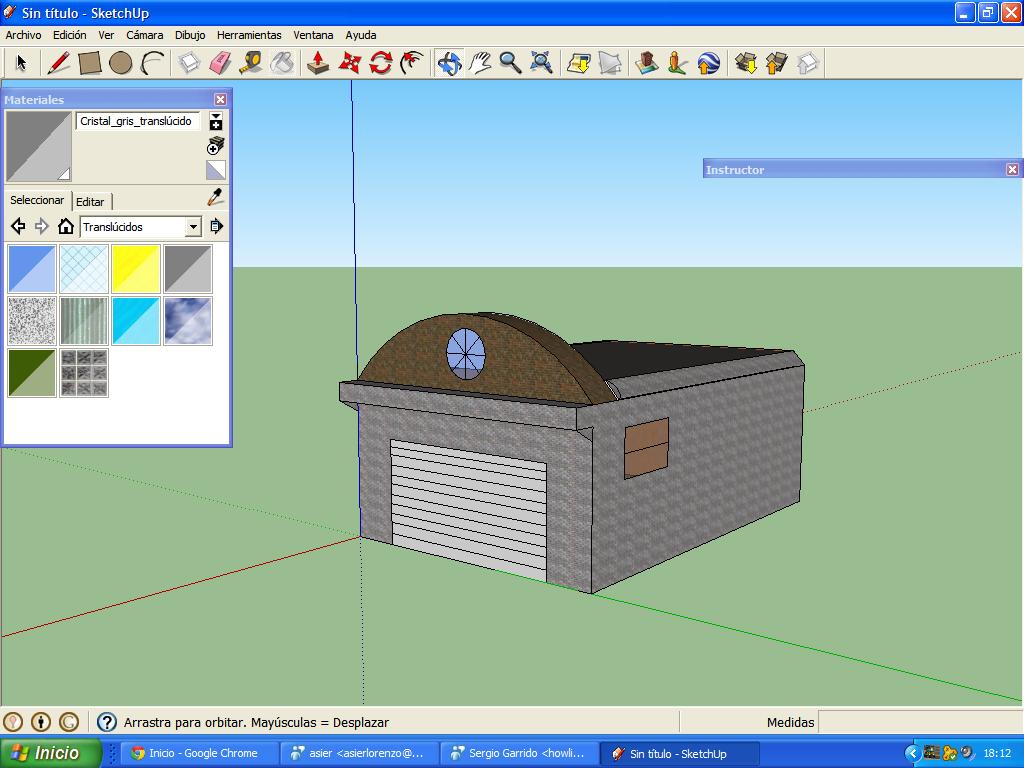Screen dimensions: 1024x768
Task: Open the Translúcidos material library dropdown
Action: [193, 227]
